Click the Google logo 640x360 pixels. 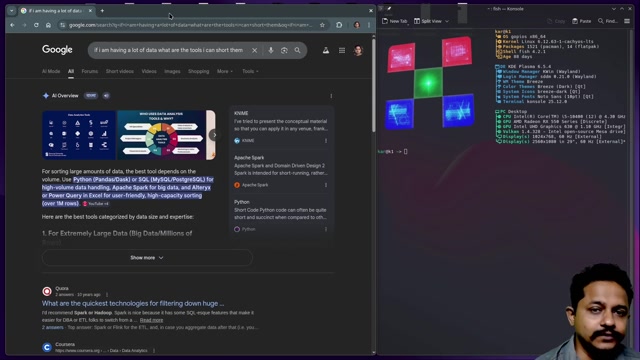(x=57, y=50)
